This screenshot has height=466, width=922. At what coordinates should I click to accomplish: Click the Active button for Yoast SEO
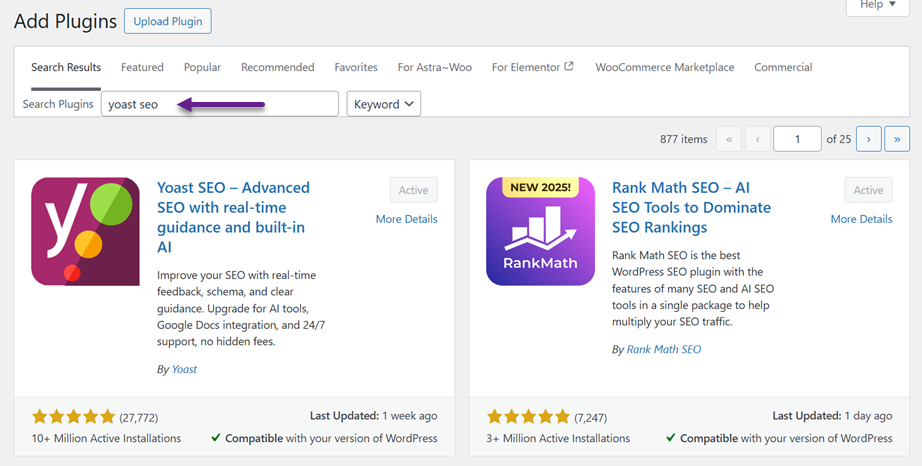413,190
